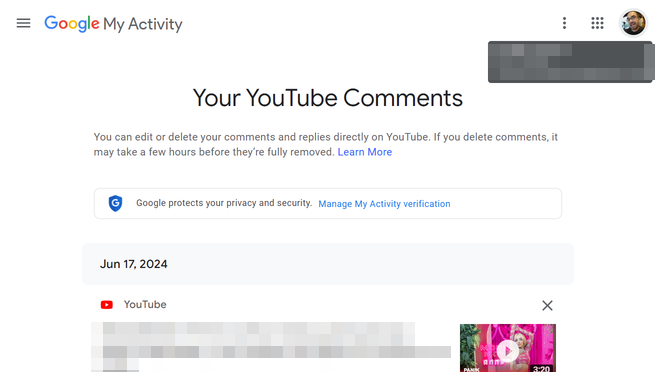Image resolution: width=655 pixels, height=372 pixels.
Task: Open the Google account profile avatar
Action: (633, 23)
